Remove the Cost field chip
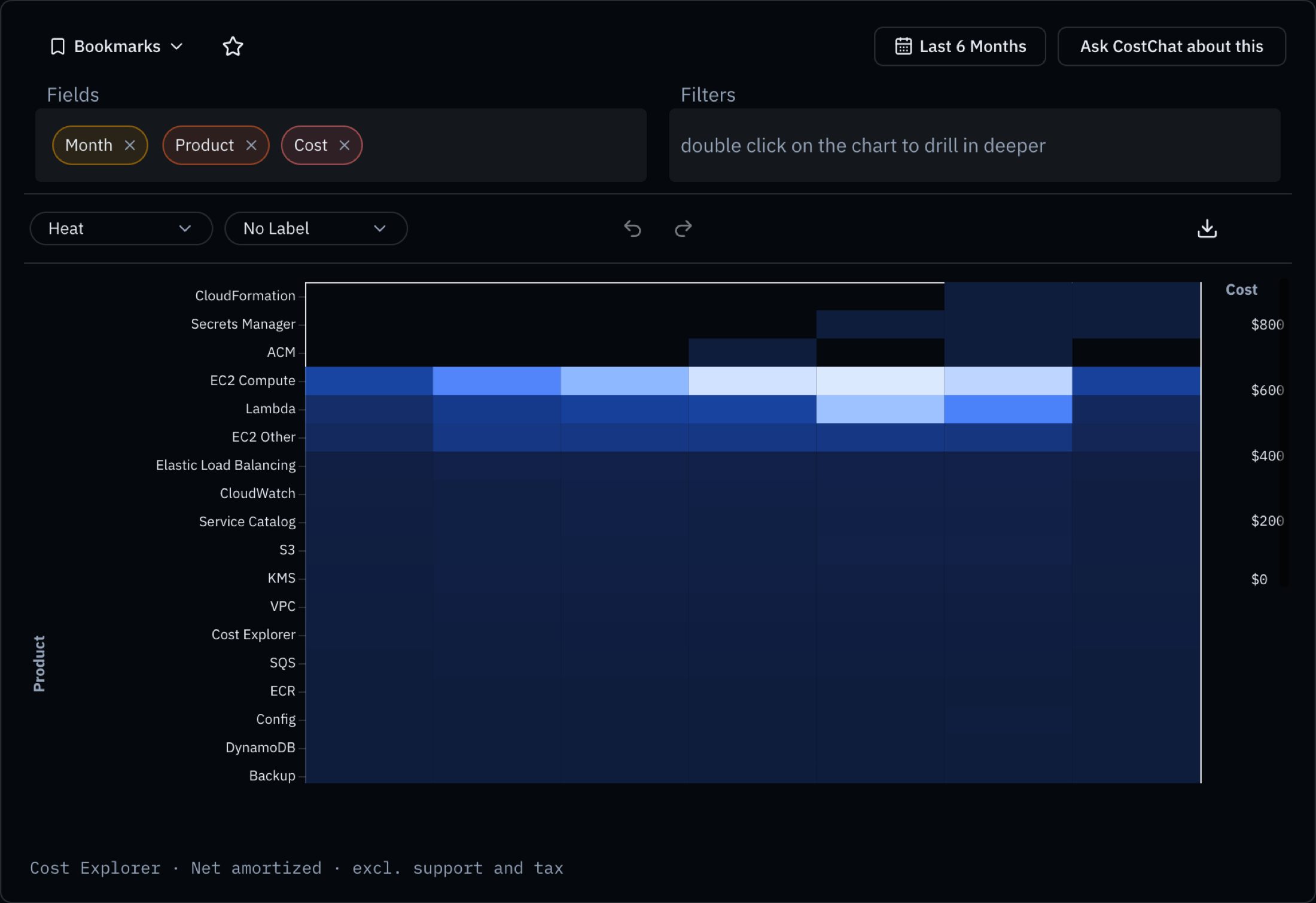Viewport: 1316px width, 903px height. click(345, 145)
